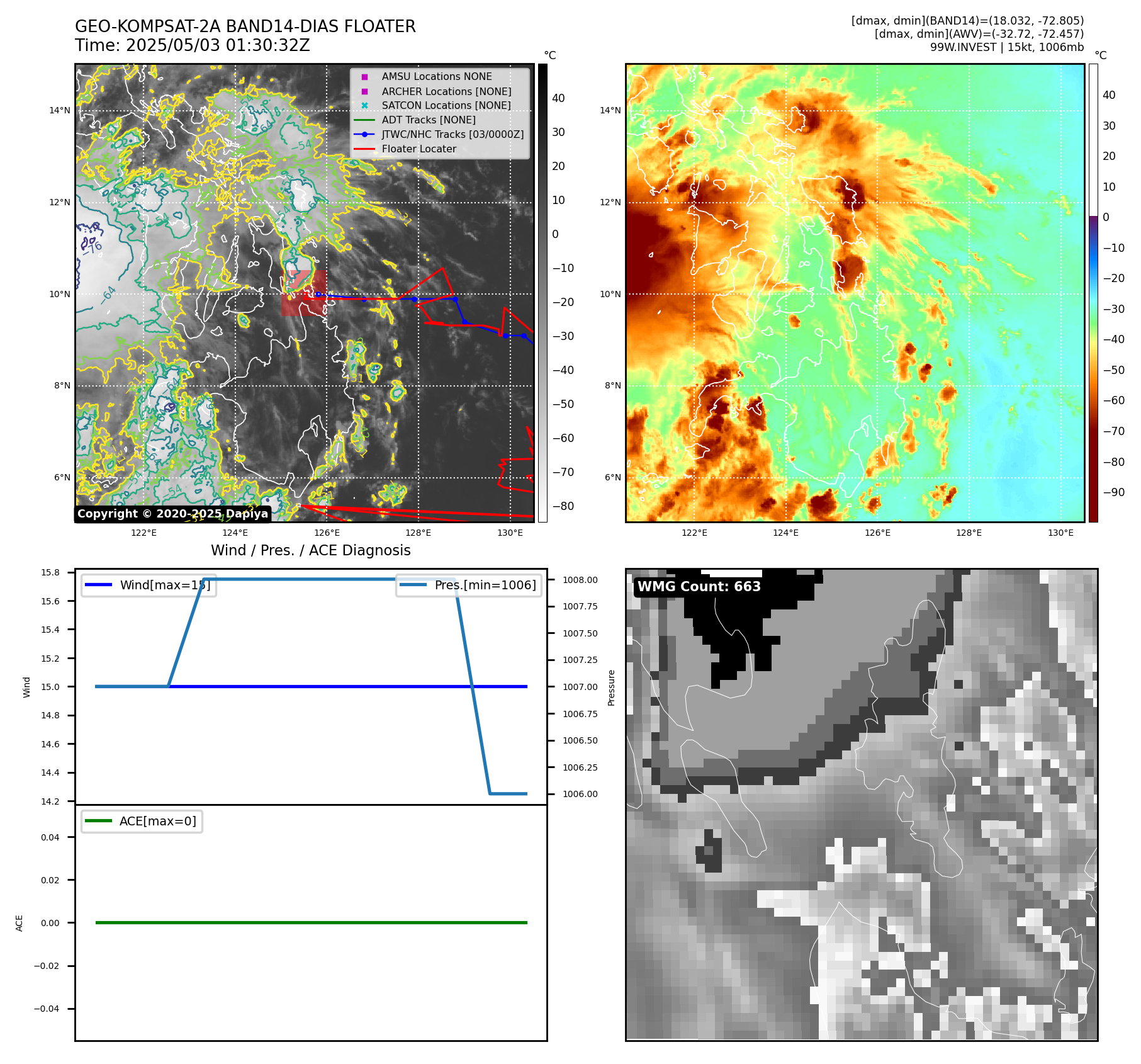Viewport: 1141px width, 1064px height.
Task: Click the green ACE line on the chart
Action: (x=311, y=922)
